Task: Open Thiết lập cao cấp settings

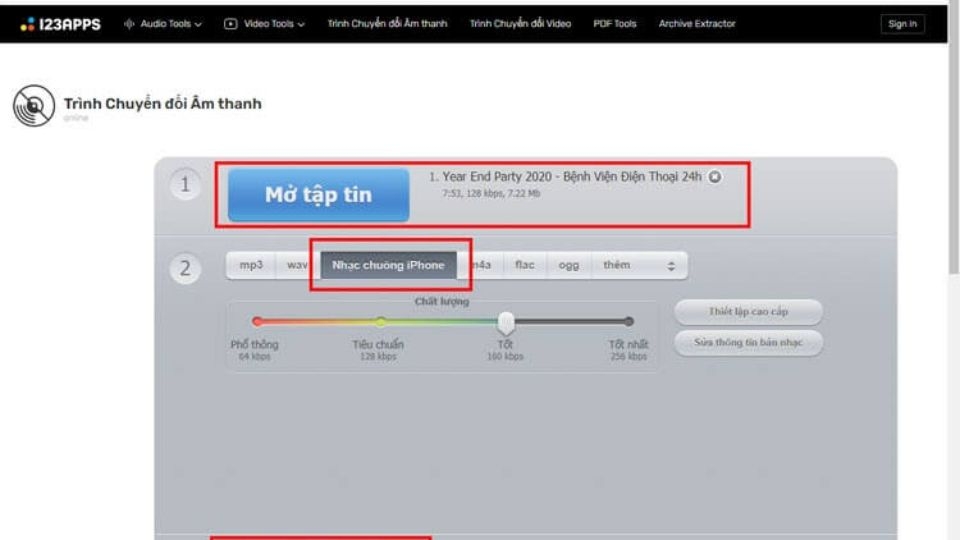Action: 748,312
